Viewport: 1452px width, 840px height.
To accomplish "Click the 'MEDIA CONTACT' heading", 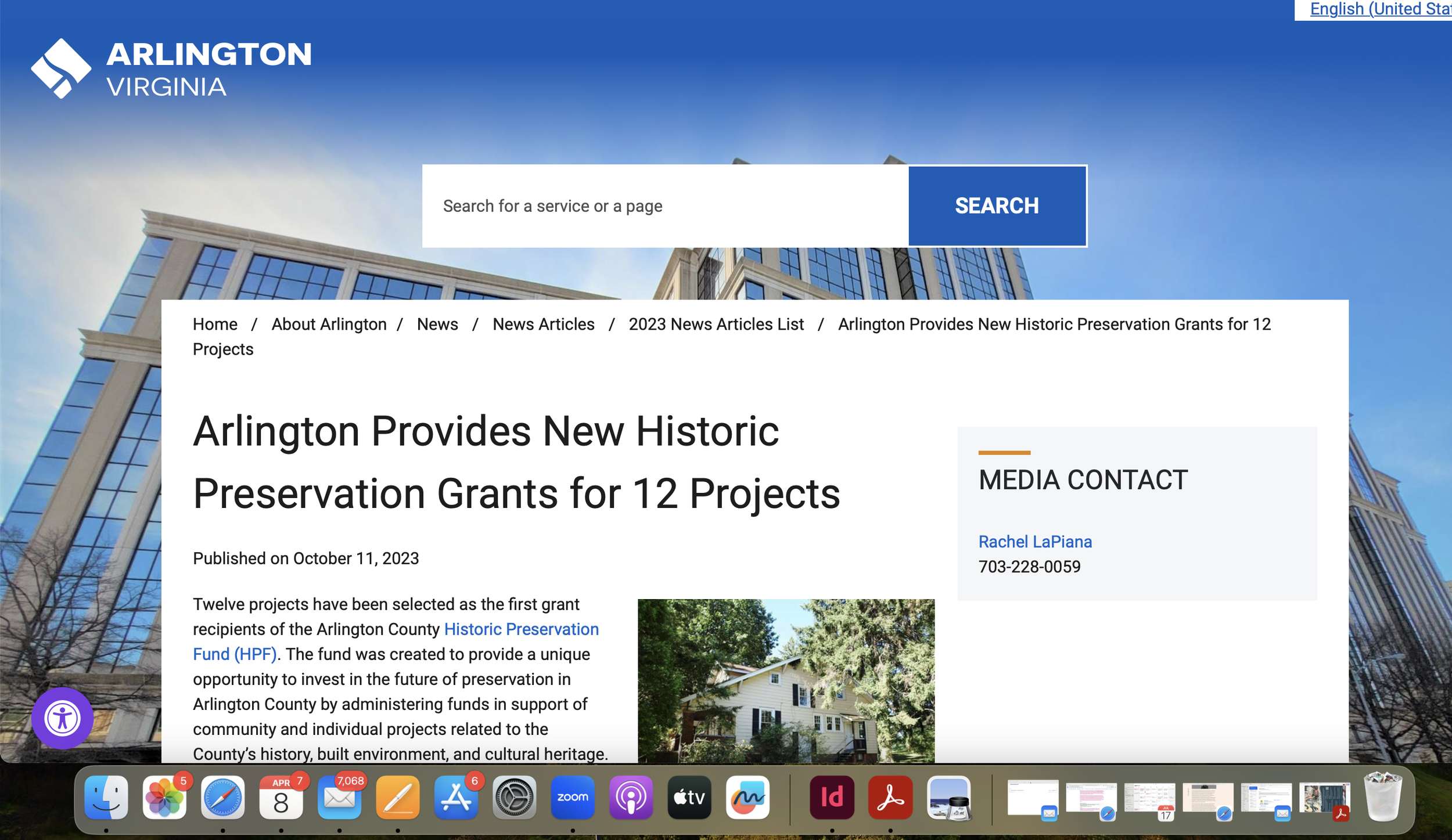I will click(1083, 480).
